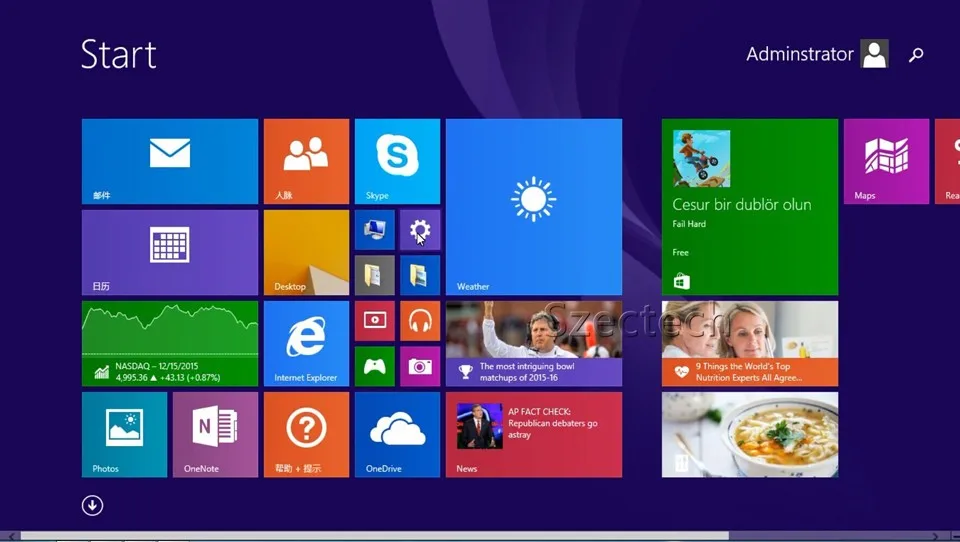The height and width of the screenshot is (542, 960).
Task: Open the Camera small tile
Action: click(x=420, y=366)
